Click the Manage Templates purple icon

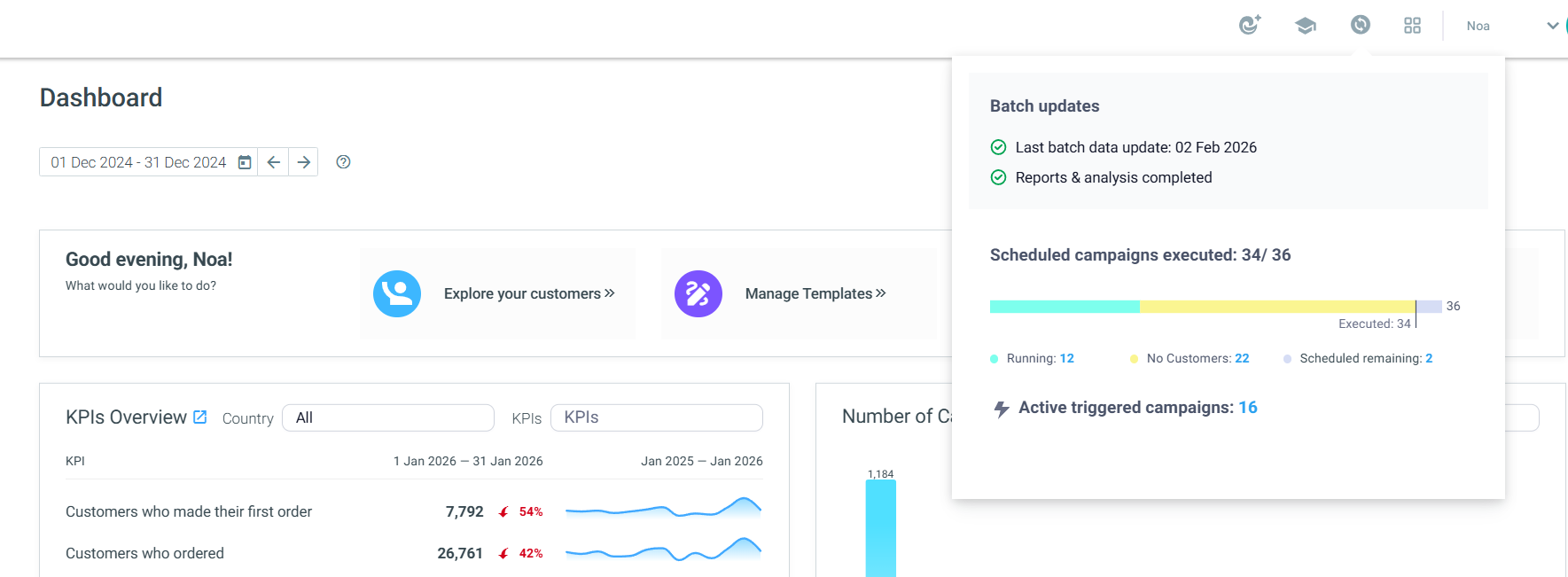(x=698, y=293)
